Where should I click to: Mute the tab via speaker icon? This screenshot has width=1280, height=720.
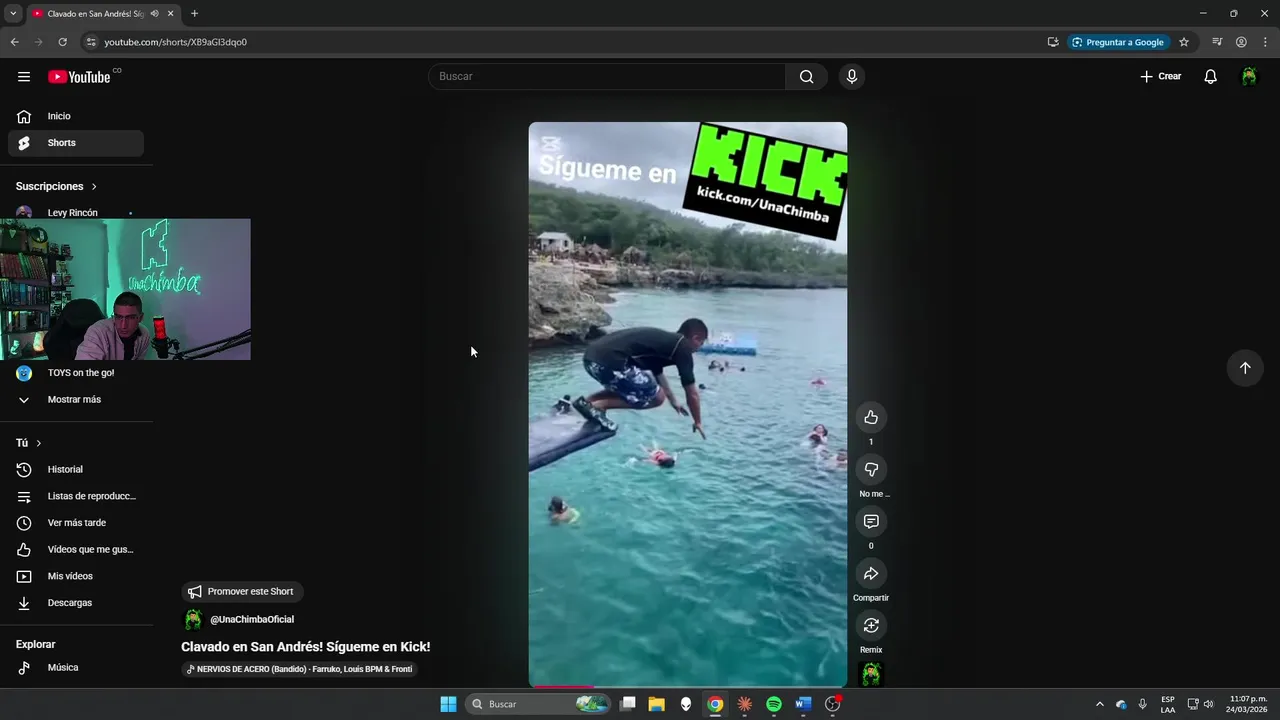pyautogui.click(x=154, y=14)
